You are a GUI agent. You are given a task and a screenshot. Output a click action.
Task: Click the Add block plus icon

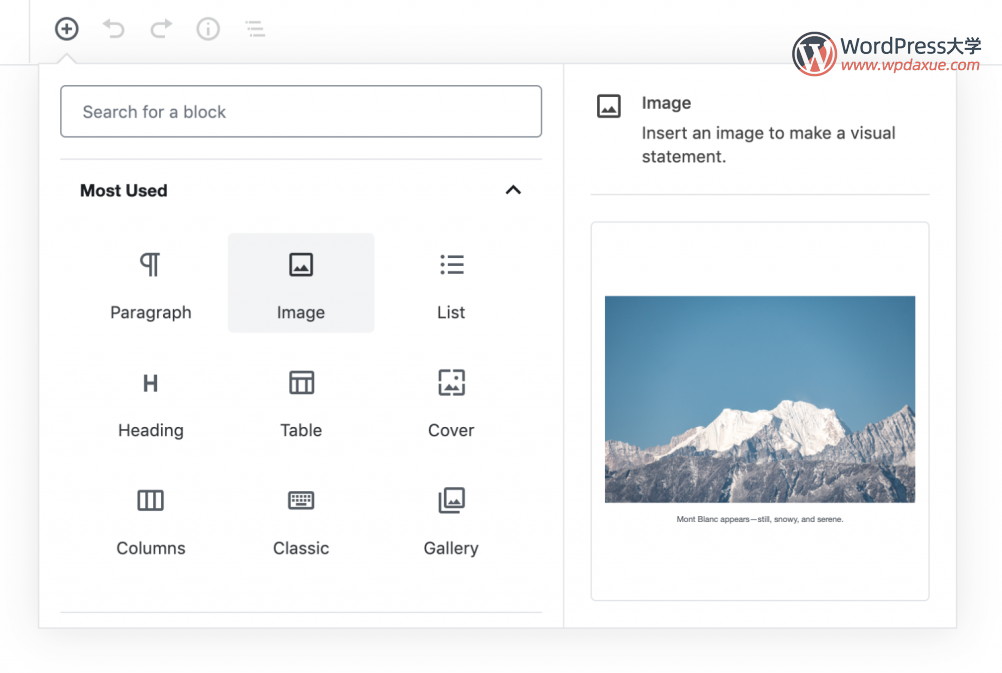click(x=67, y=29)
